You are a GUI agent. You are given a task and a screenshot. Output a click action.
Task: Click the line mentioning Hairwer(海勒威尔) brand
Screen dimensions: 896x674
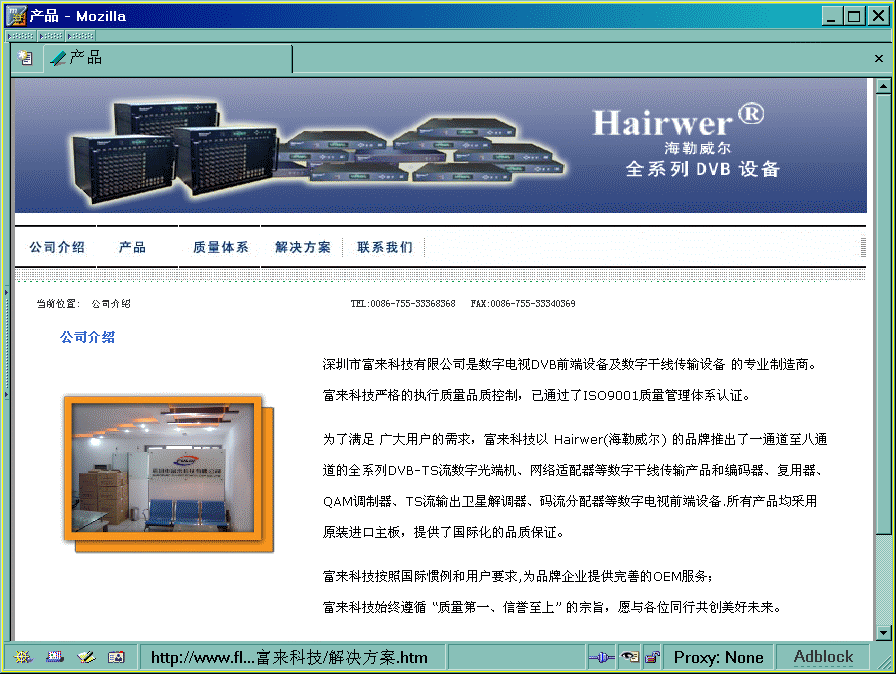coord(575,439)
